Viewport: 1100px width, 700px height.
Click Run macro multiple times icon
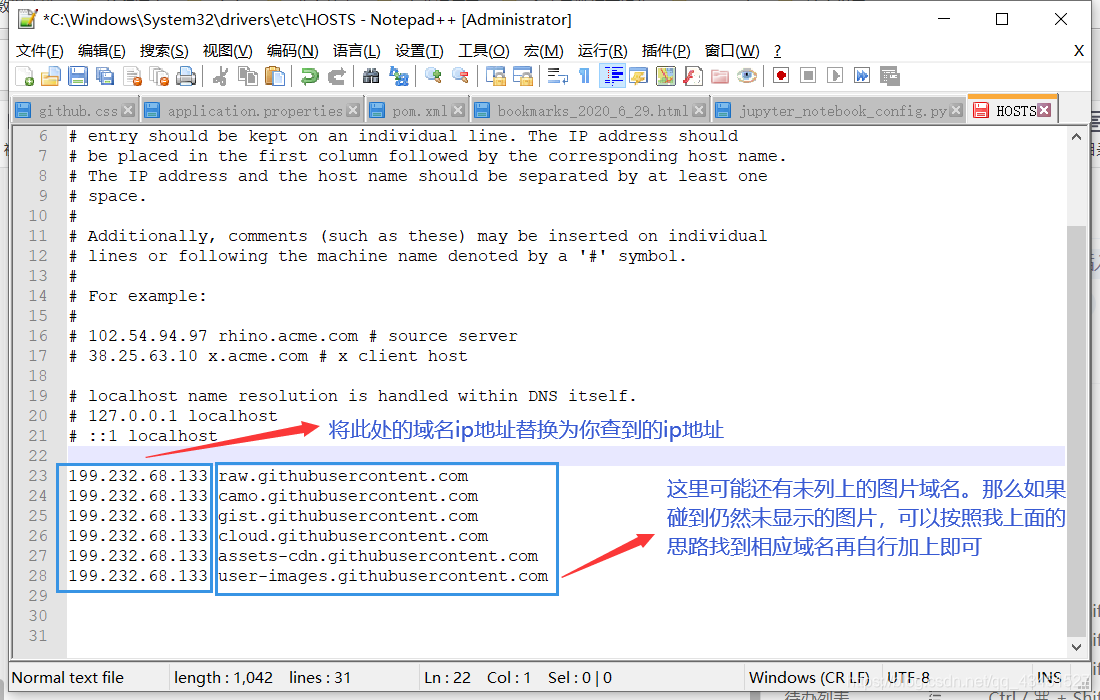862,76
